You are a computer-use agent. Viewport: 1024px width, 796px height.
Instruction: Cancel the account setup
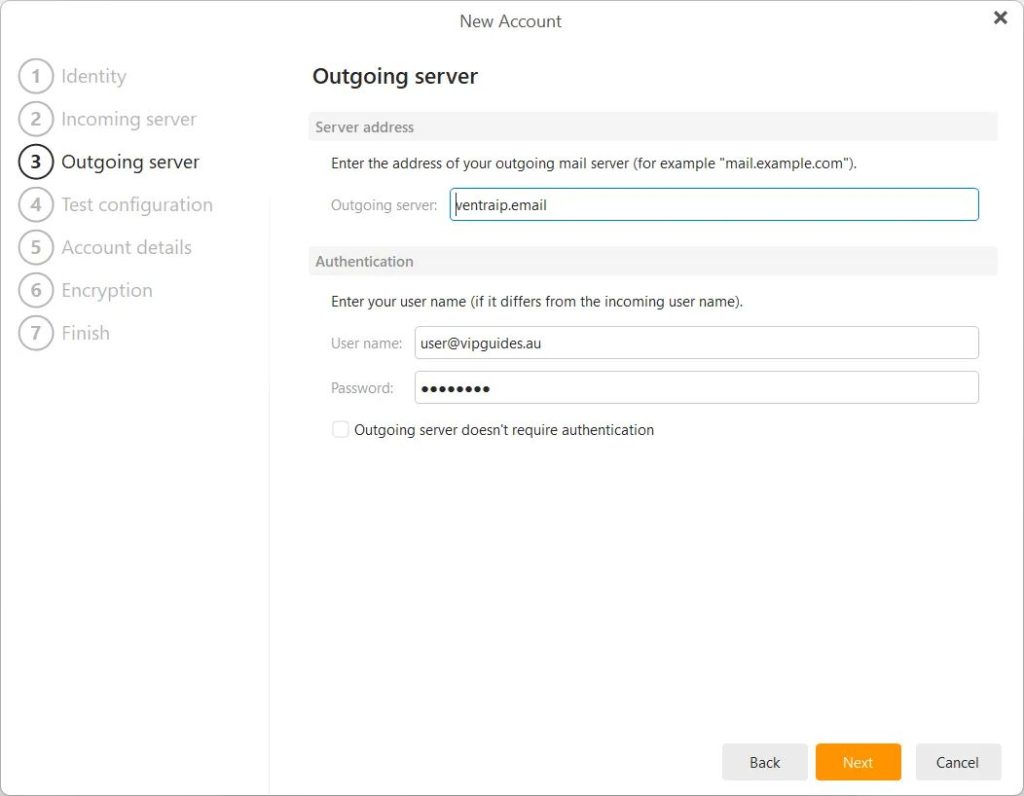click(x=958, y=762)
